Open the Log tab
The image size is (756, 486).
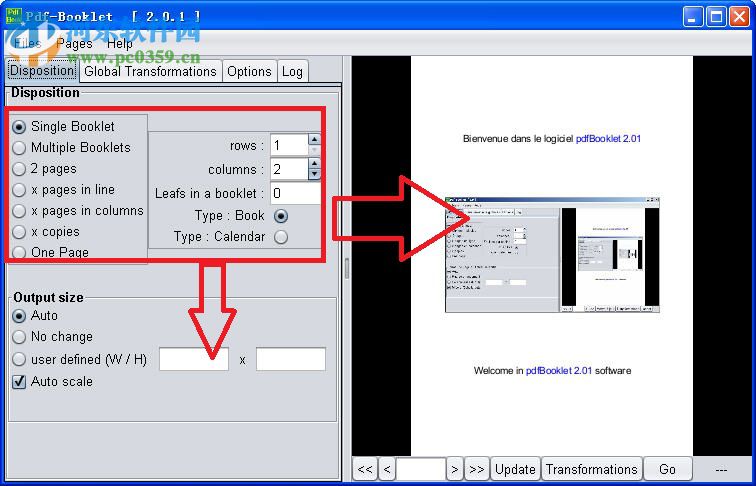pos(292,71)
